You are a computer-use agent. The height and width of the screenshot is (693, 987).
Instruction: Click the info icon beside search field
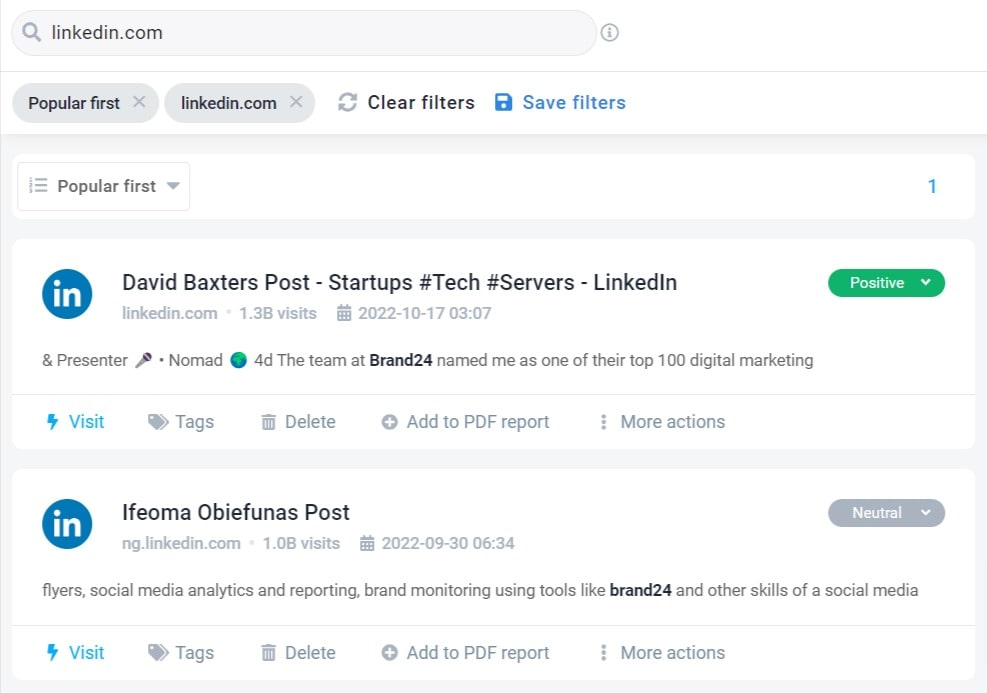coord(610,33)
